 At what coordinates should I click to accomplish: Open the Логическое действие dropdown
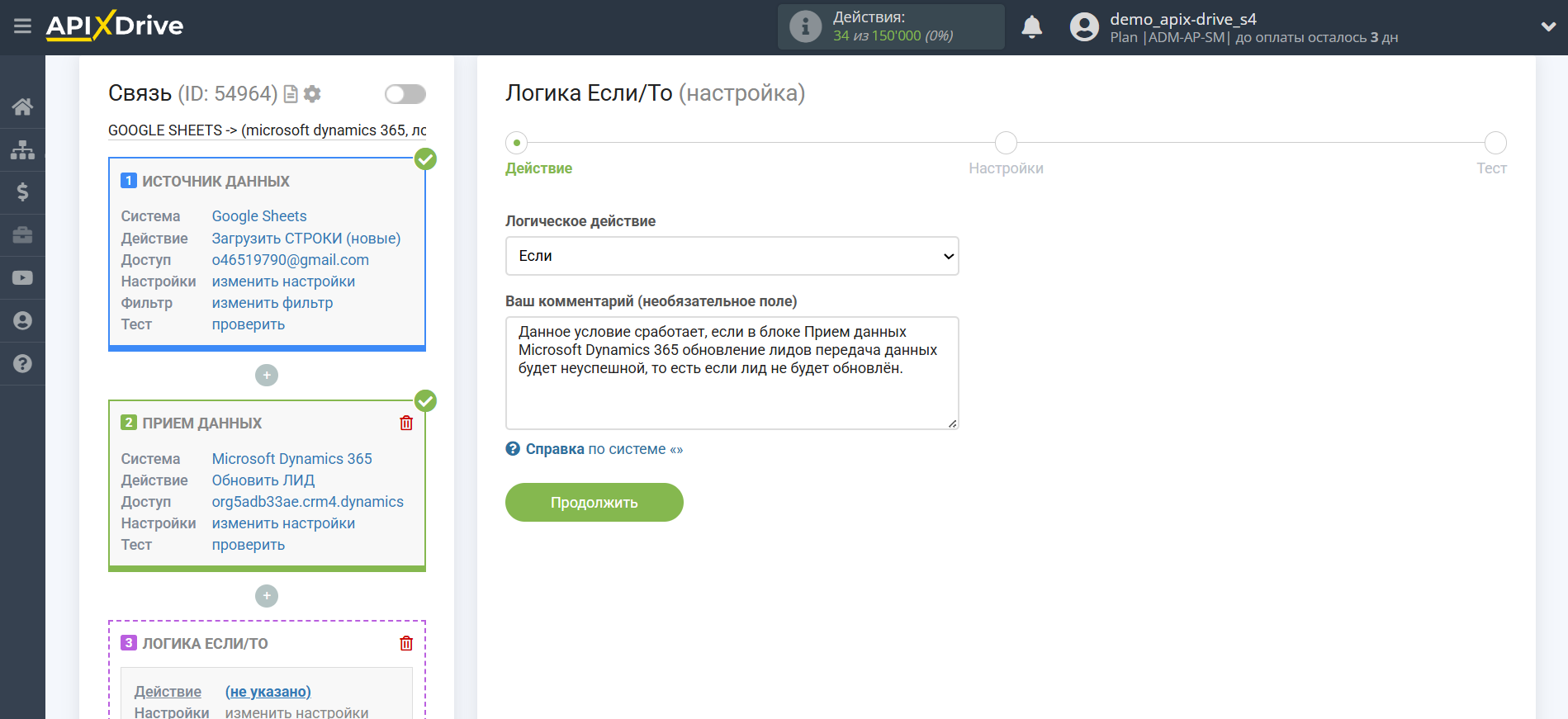732,256
